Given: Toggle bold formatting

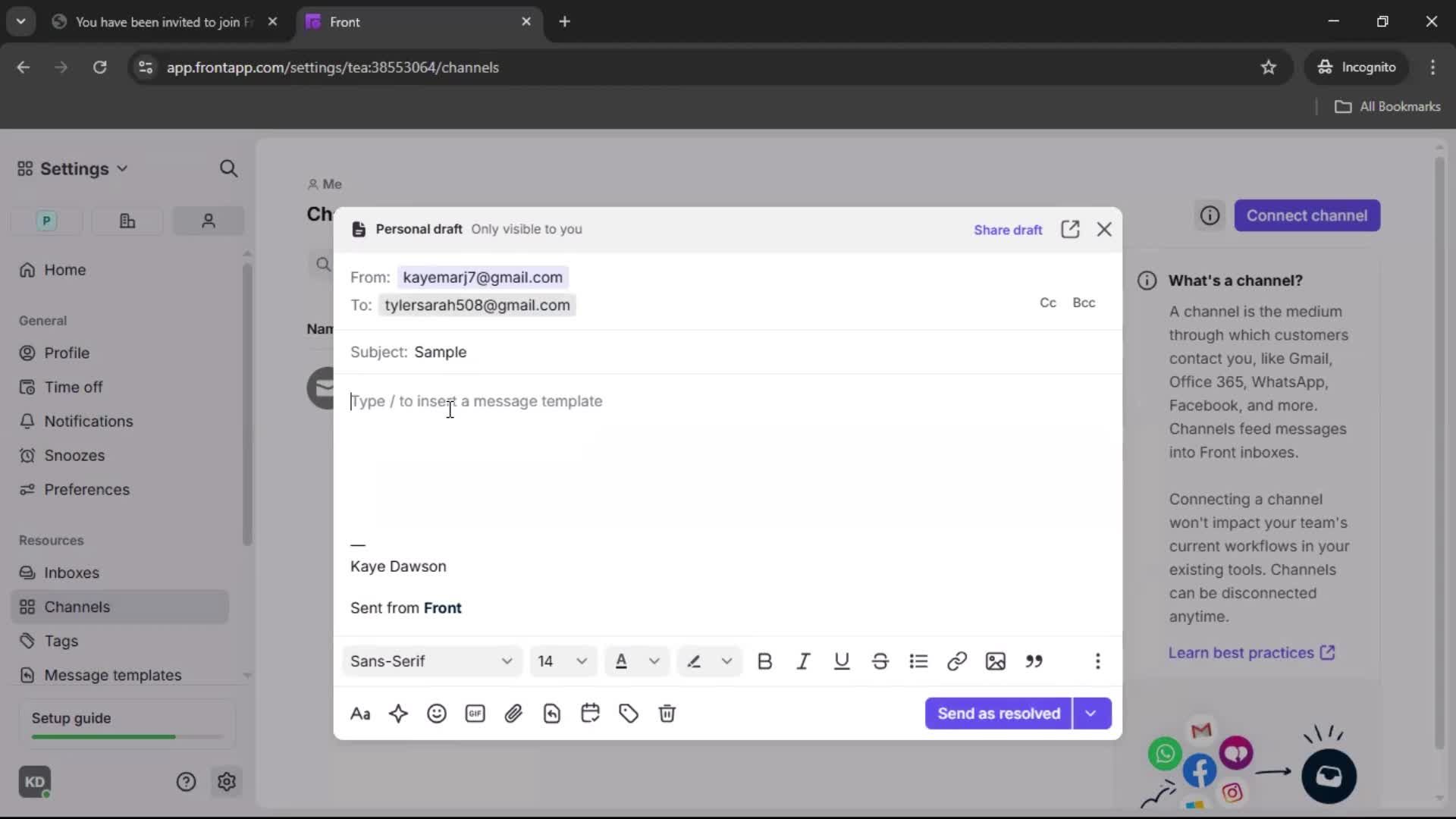Looking at the screenshot, I should coord(765,661).
